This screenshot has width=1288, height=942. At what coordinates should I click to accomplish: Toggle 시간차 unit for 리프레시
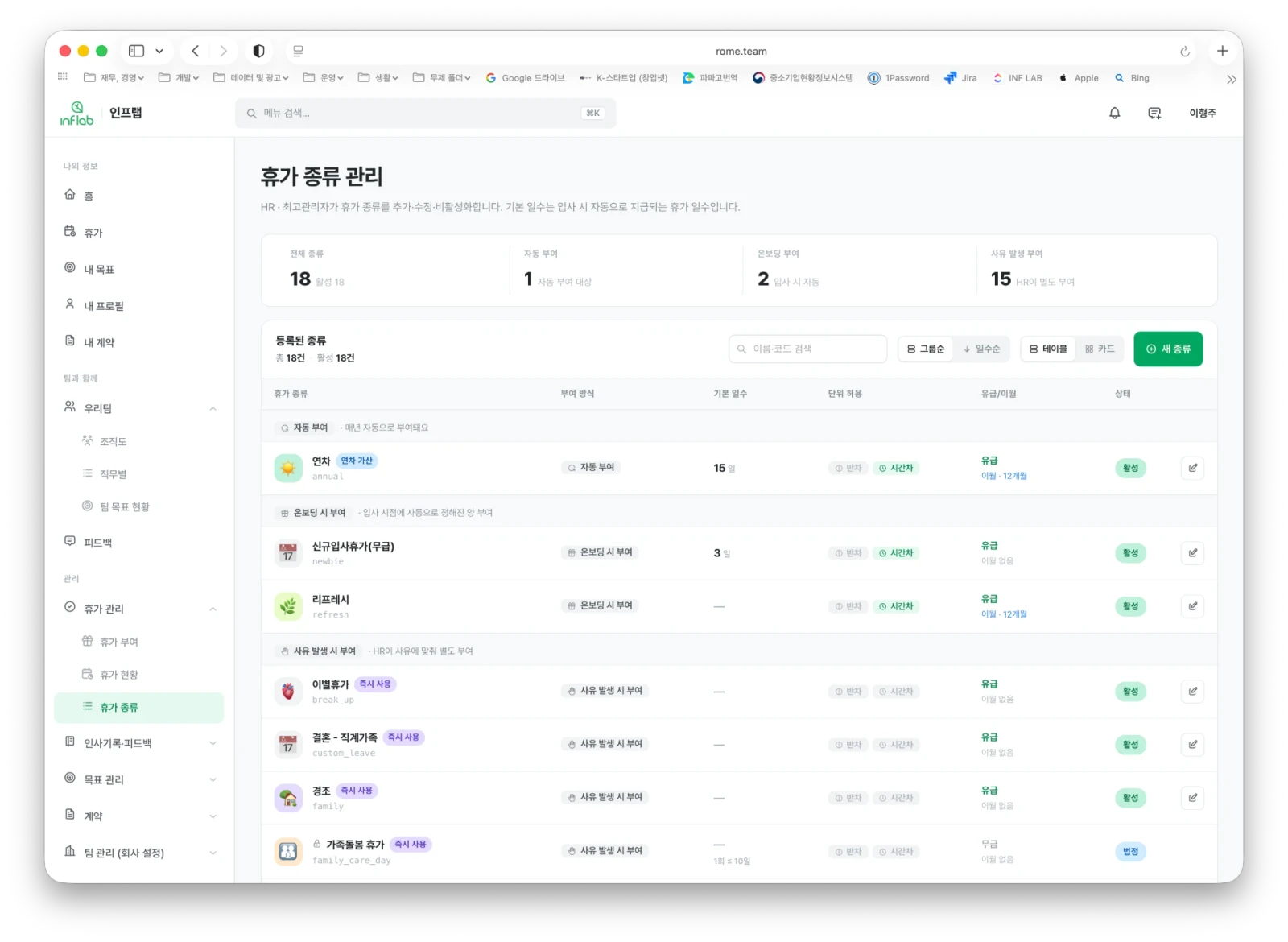tap(896, 606)
